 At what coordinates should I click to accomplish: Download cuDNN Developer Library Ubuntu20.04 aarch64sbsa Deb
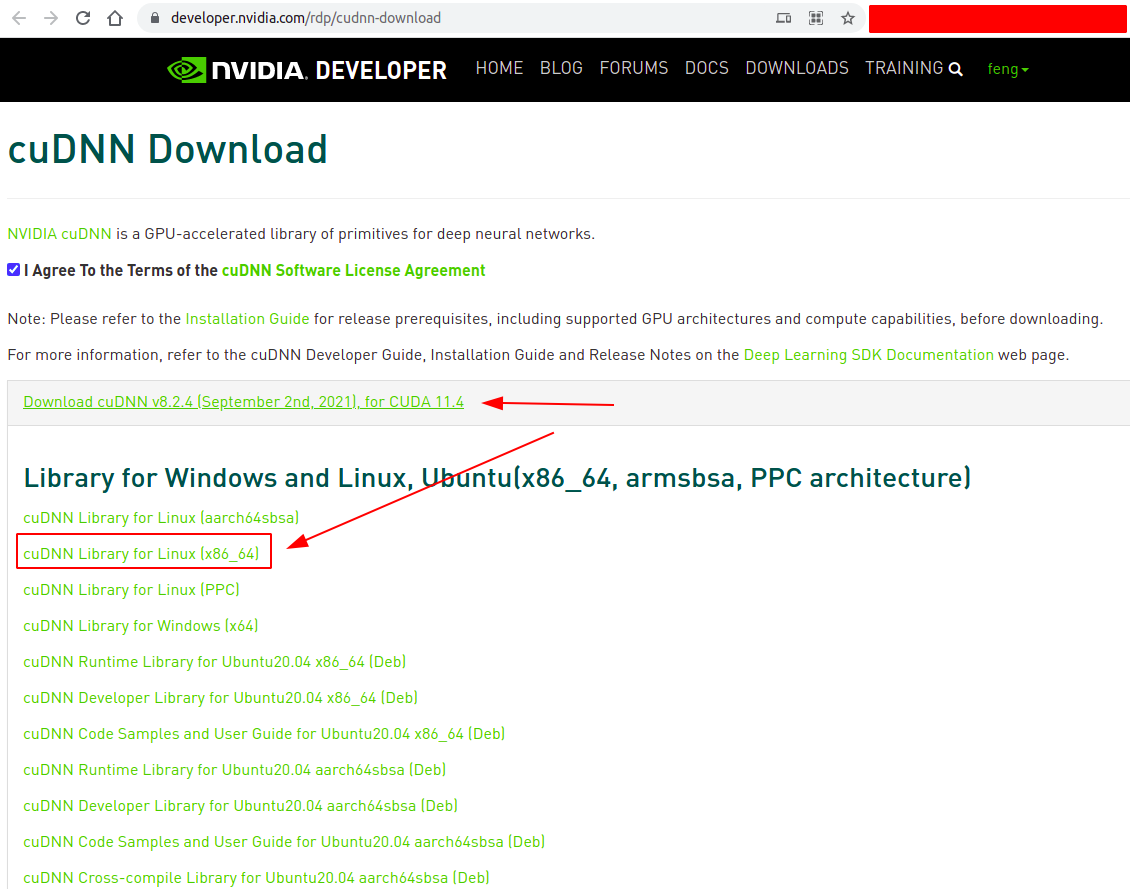pyautogui.click(x=241, y=806)
